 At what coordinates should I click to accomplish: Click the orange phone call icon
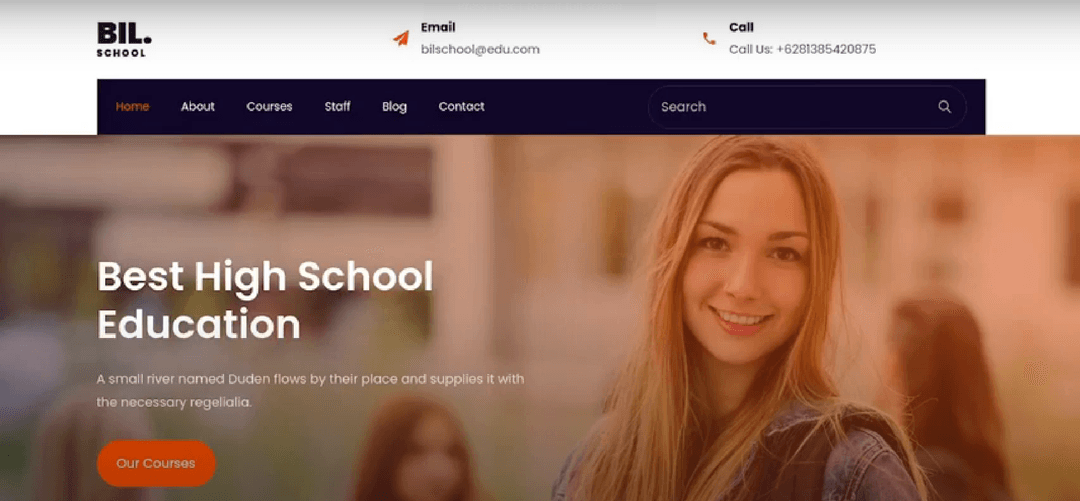click(709, 39)
